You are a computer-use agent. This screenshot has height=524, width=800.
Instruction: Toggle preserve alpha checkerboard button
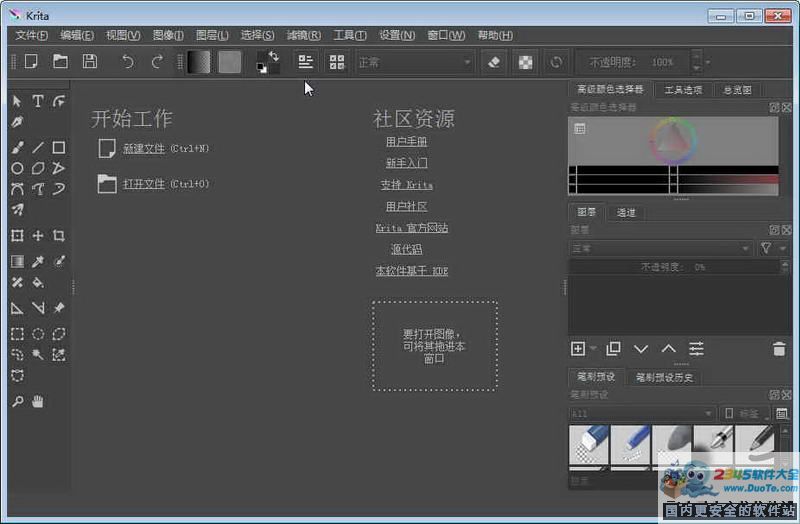pos(525,62)
